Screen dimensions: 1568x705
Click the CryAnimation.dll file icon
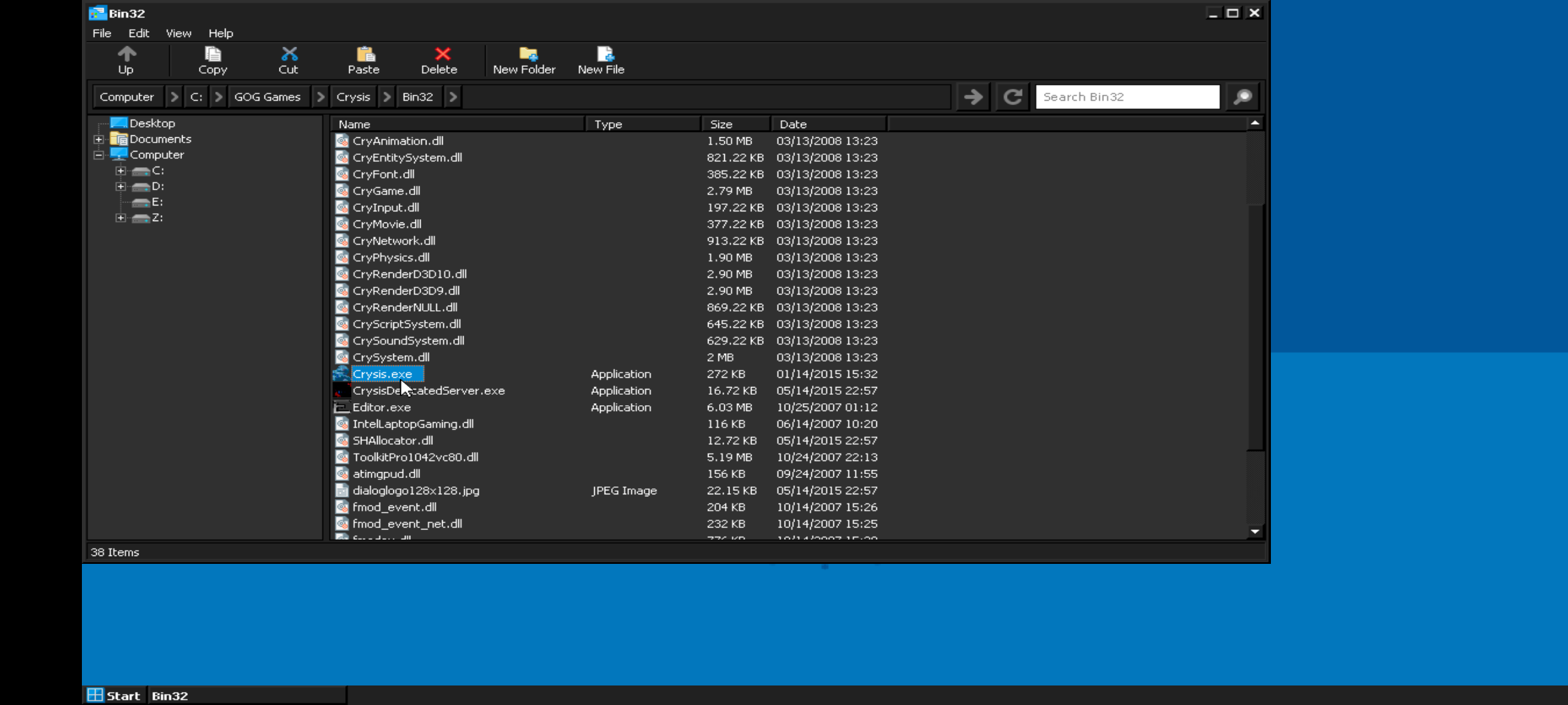(x=341, y=140)
